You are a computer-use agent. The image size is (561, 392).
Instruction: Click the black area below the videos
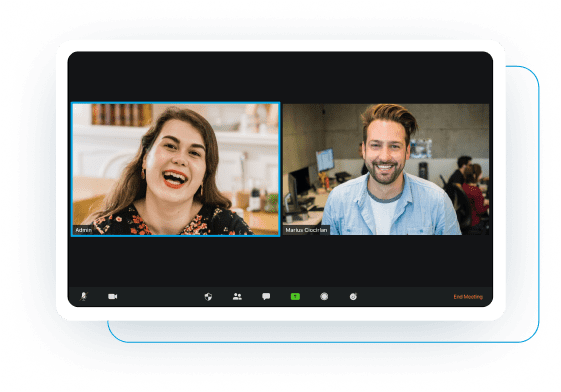(280, 261)
